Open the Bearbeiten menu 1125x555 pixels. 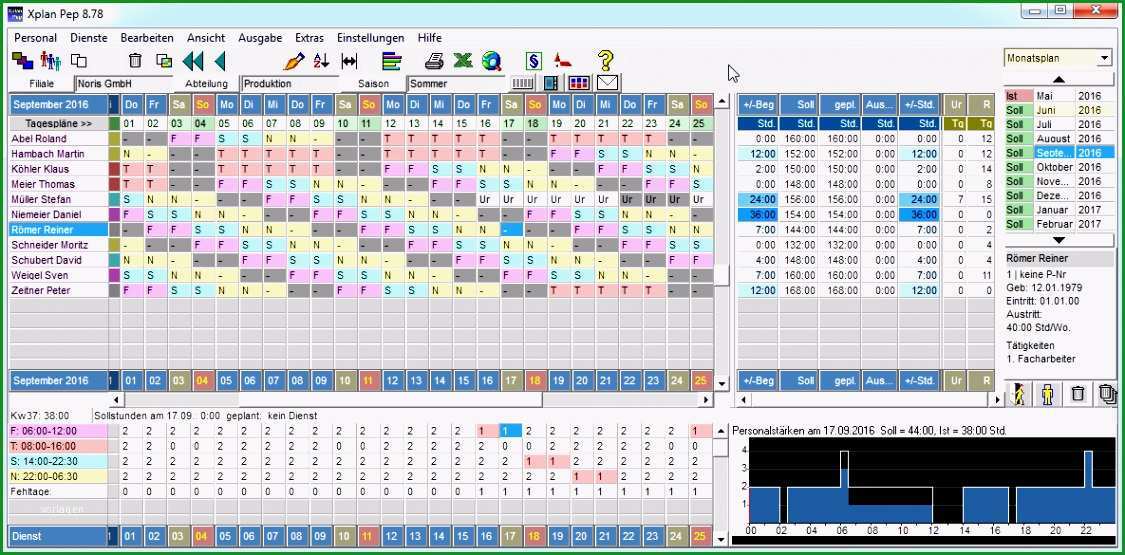147,38
